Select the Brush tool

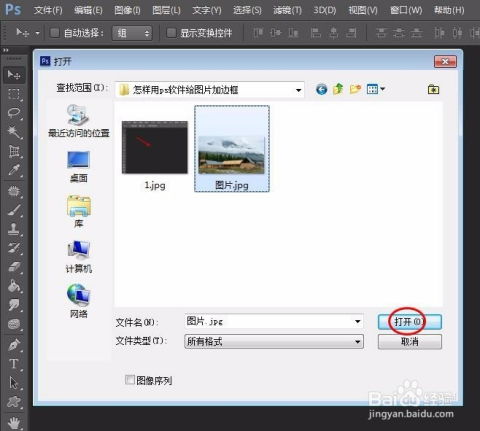(14, 210)
